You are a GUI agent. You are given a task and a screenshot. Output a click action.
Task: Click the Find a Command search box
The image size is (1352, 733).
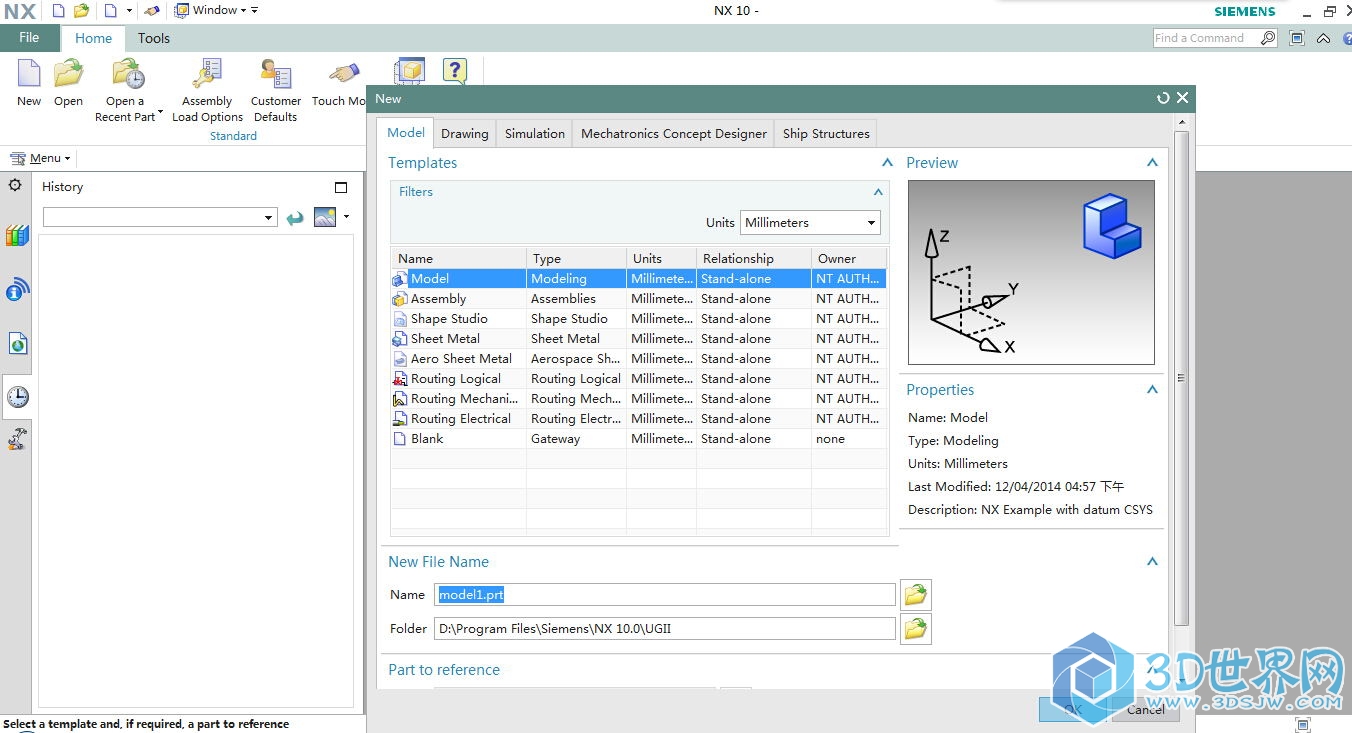point(1206,38)
